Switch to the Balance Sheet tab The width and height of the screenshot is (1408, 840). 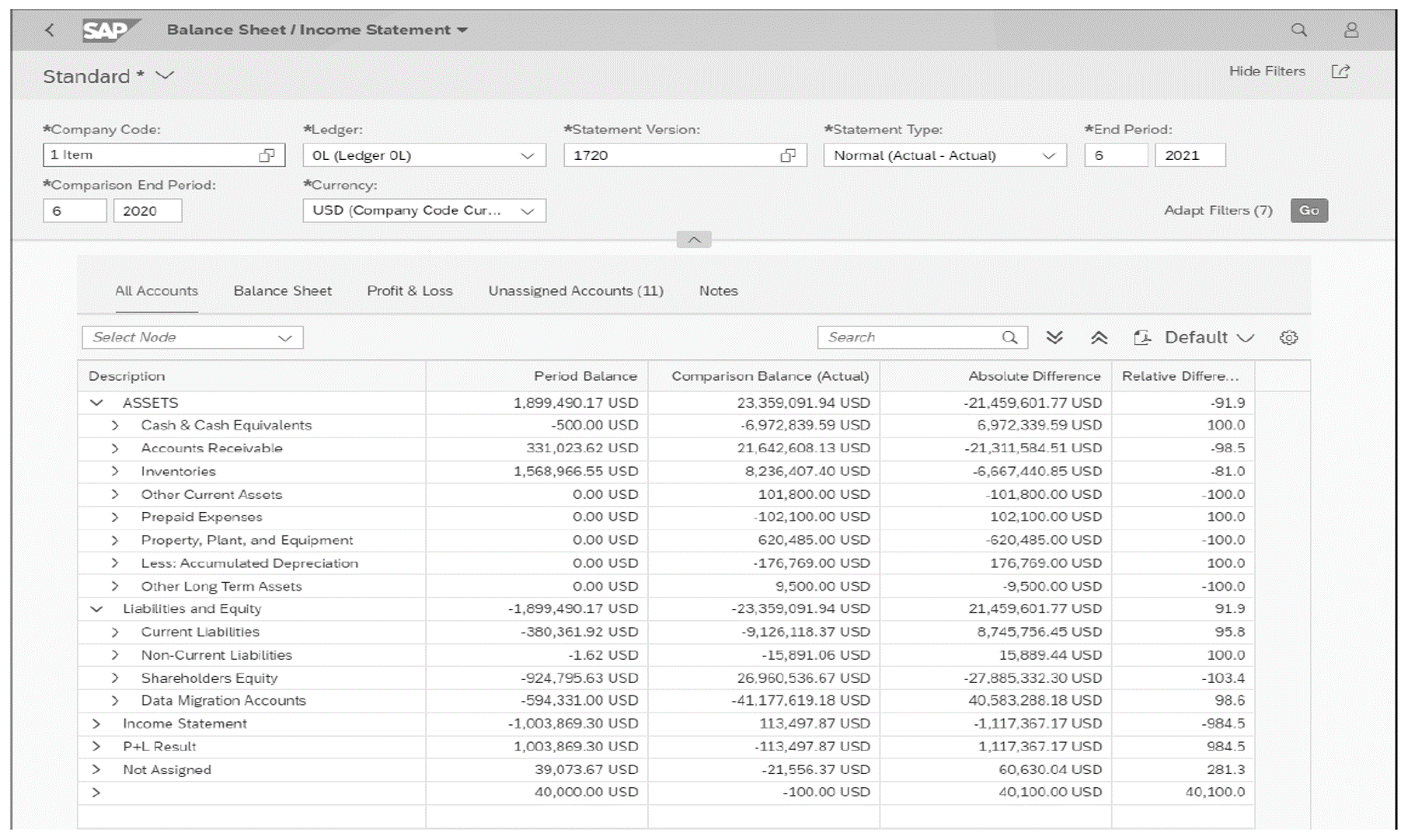281,291
